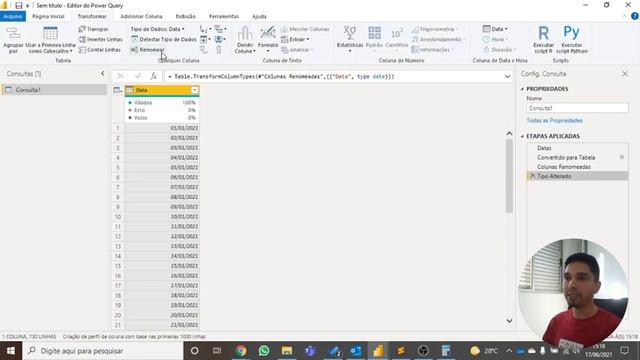Switch to the Transformar tab
The image size is (640, 360).
pos(92,16)
